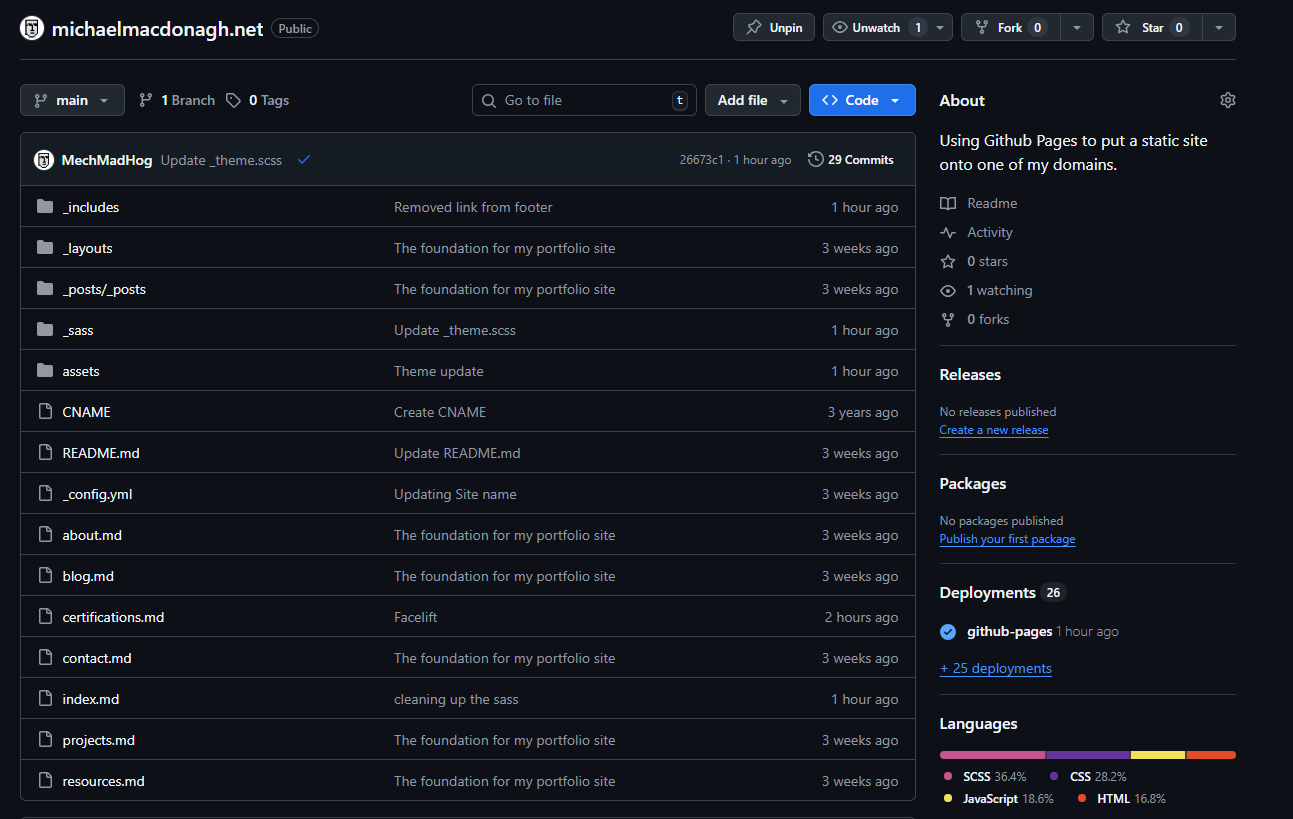The height and width of the screenshot is (819, 1293).
Task: View 1 Branch list
Action: click(177, 100)
